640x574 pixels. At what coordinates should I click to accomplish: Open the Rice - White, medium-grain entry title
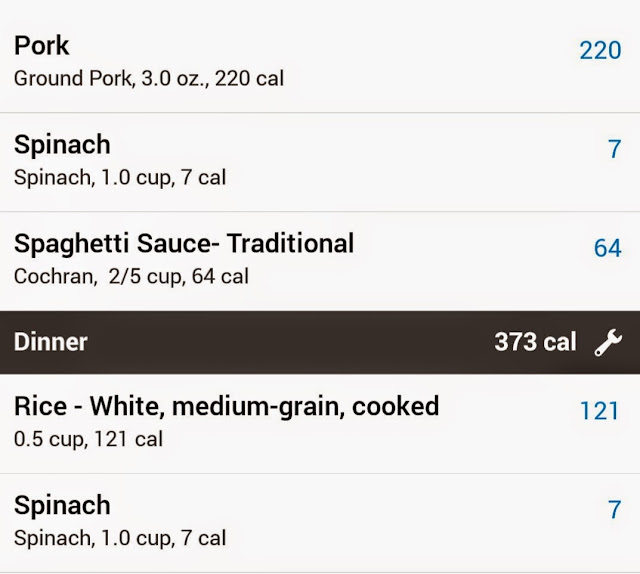226,406
